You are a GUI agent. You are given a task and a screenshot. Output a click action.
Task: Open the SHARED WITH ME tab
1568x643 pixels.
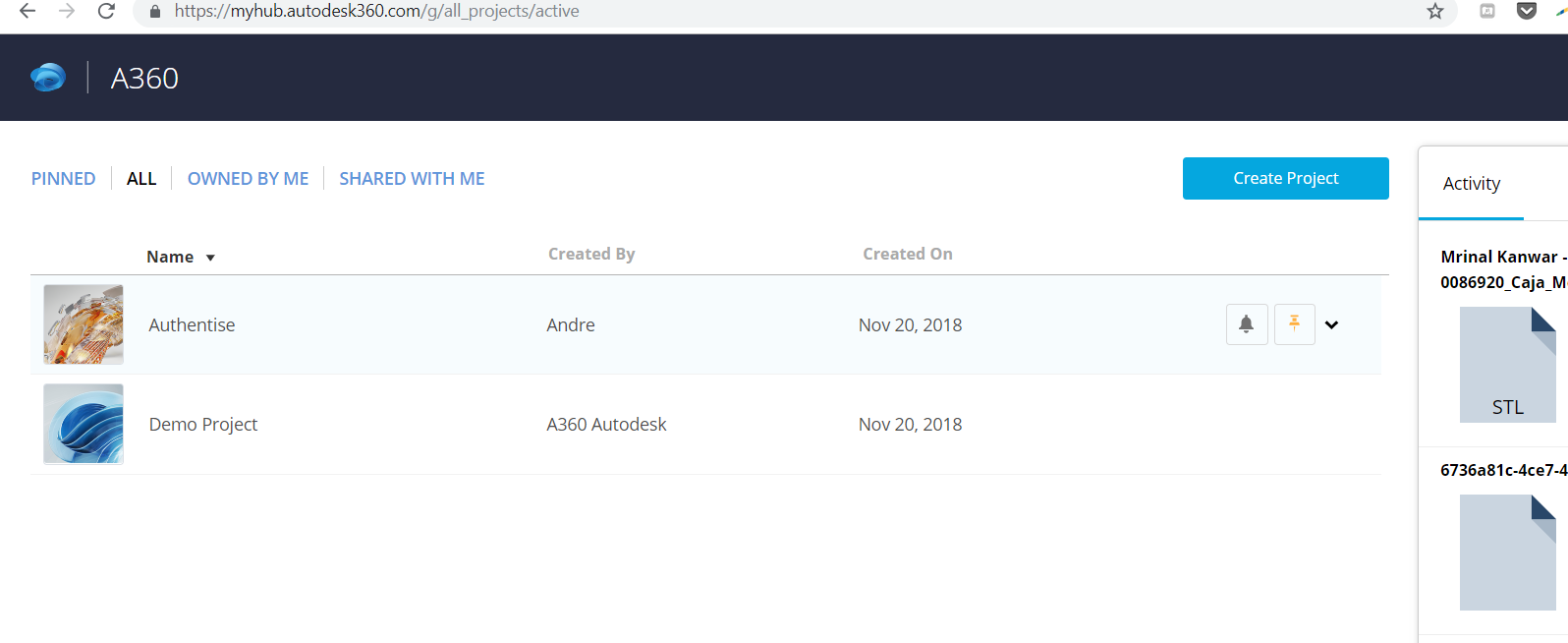click(412, 179)
